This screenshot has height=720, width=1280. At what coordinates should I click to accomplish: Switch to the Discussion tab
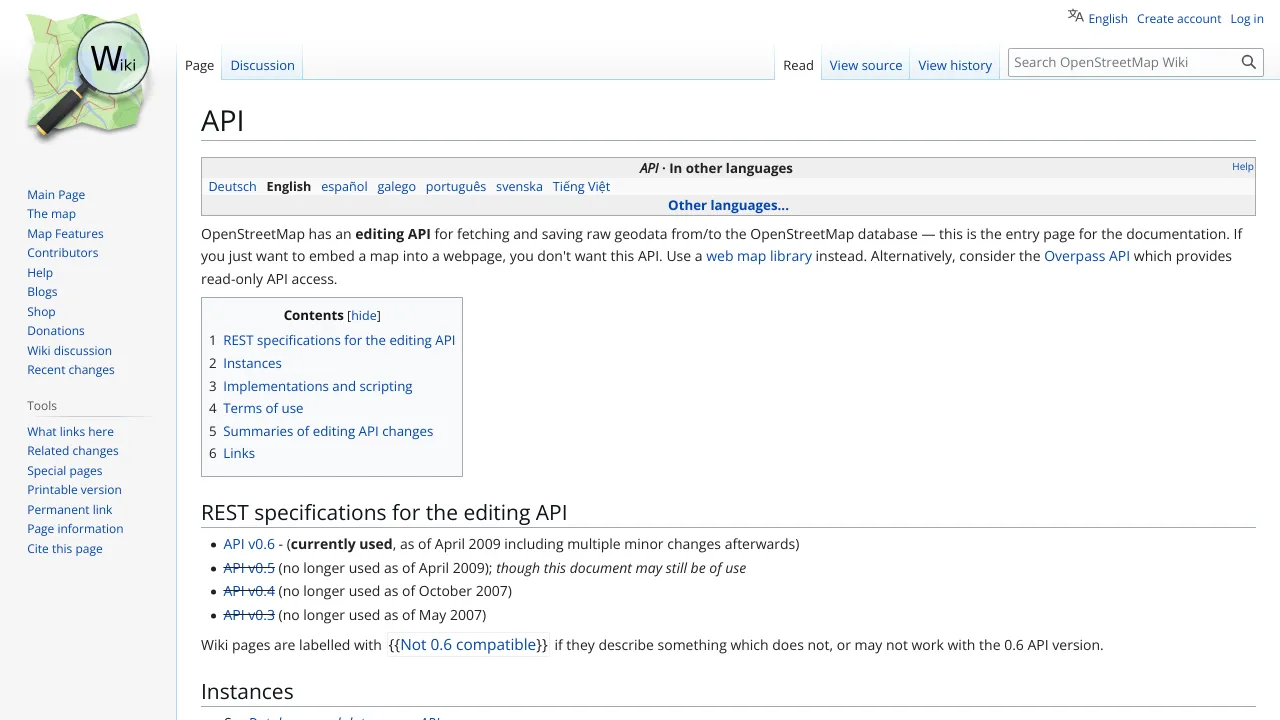pyautogui.click(x=262, y=65)
